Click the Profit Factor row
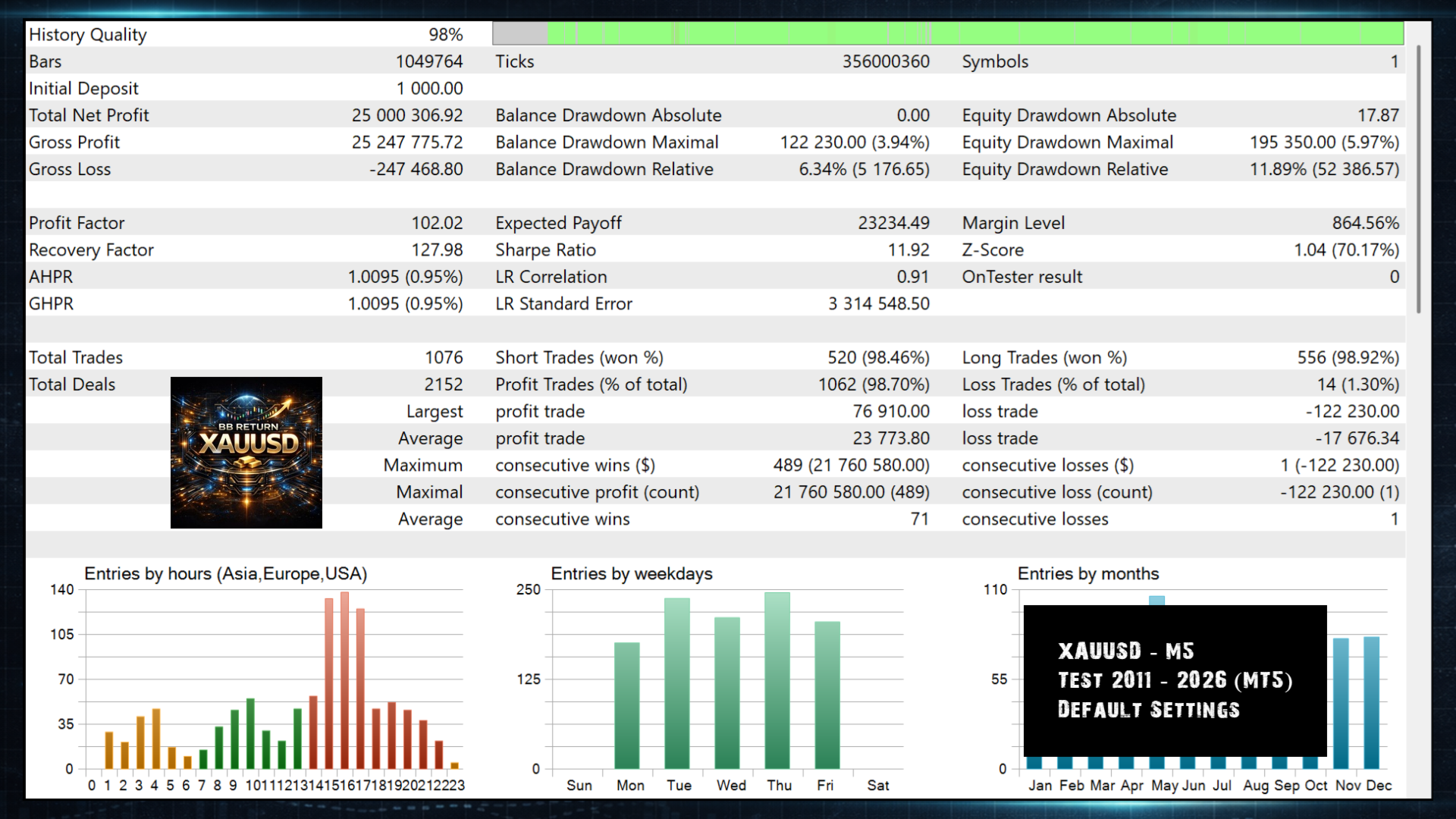Image resolution: width=1456 pixels, height=819 pixels. (227, 222)
